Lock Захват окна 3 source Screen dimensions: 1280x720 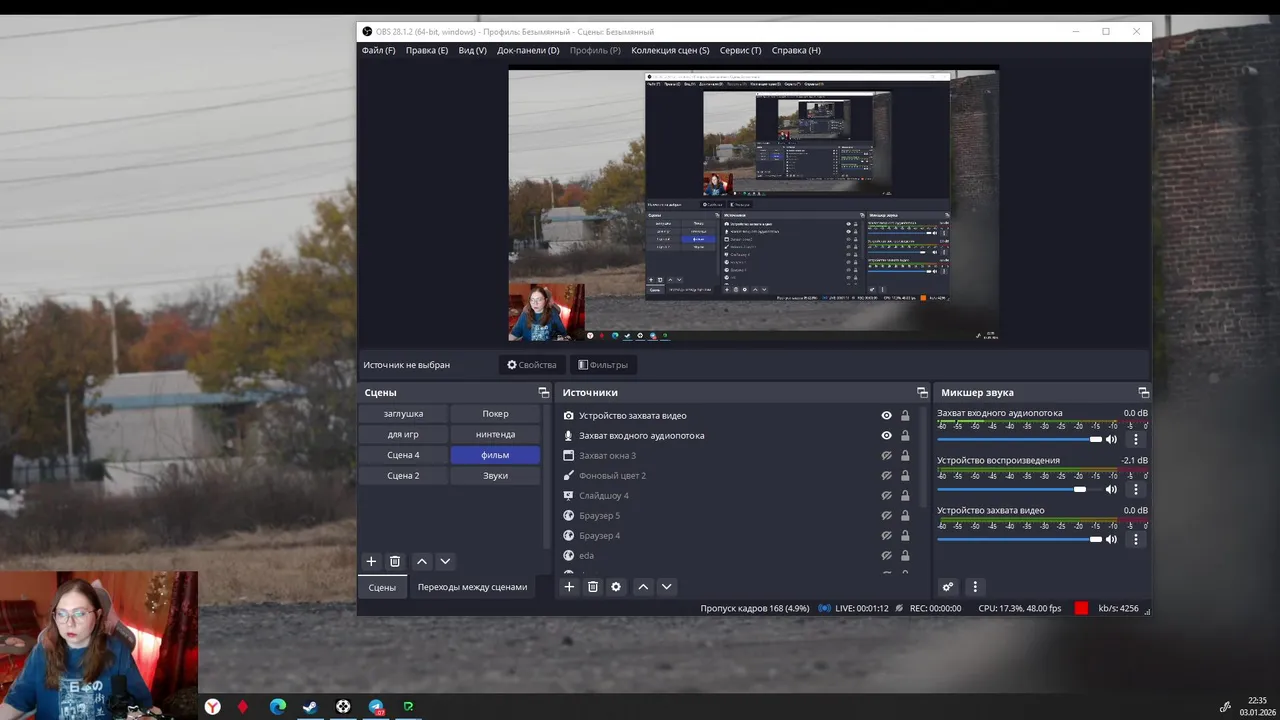point(905,456)
